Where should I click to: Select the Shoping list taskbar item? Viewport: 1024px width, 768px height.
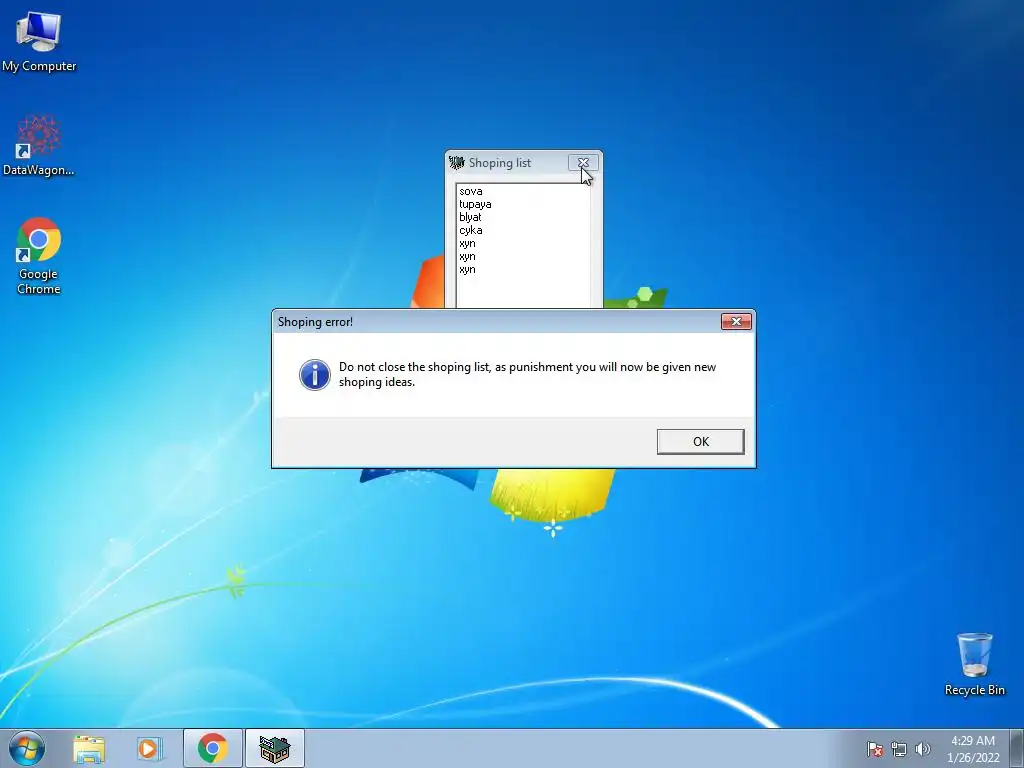(274, 748)
